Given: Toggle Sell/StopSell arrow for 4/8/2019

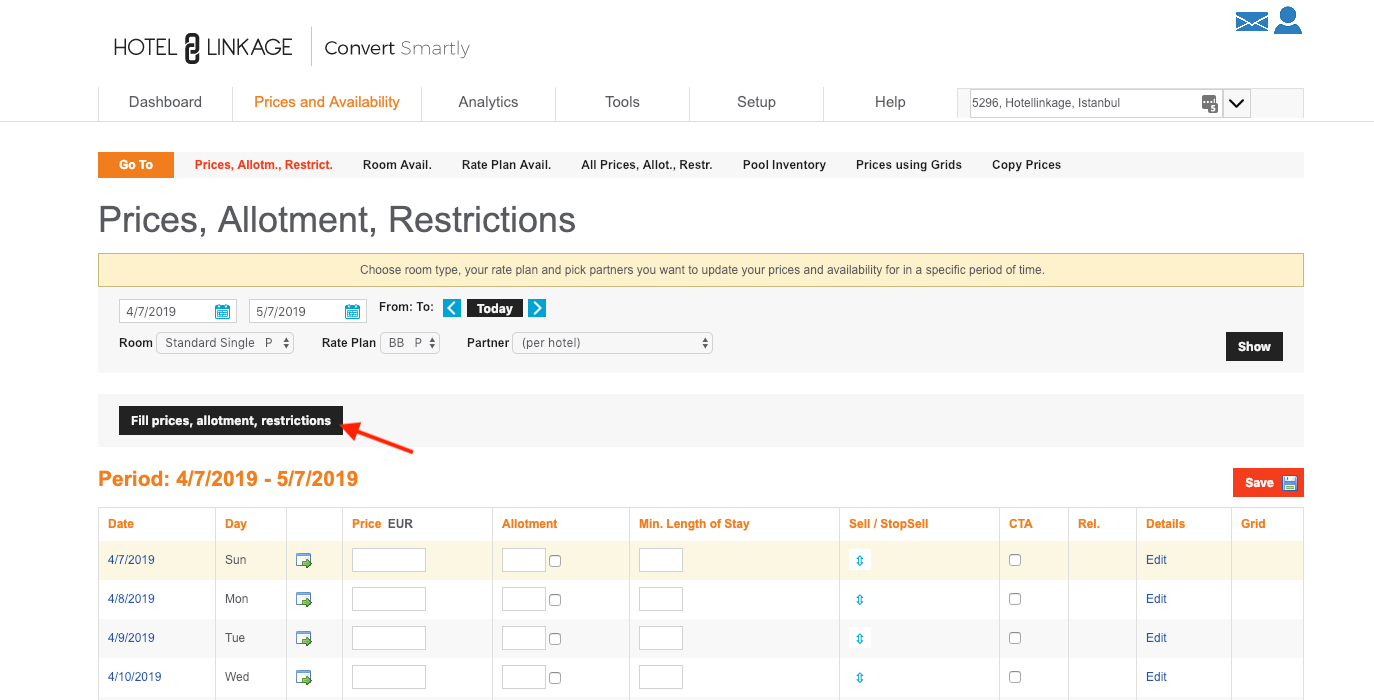Looking at the screenshot, I should 860,599.
